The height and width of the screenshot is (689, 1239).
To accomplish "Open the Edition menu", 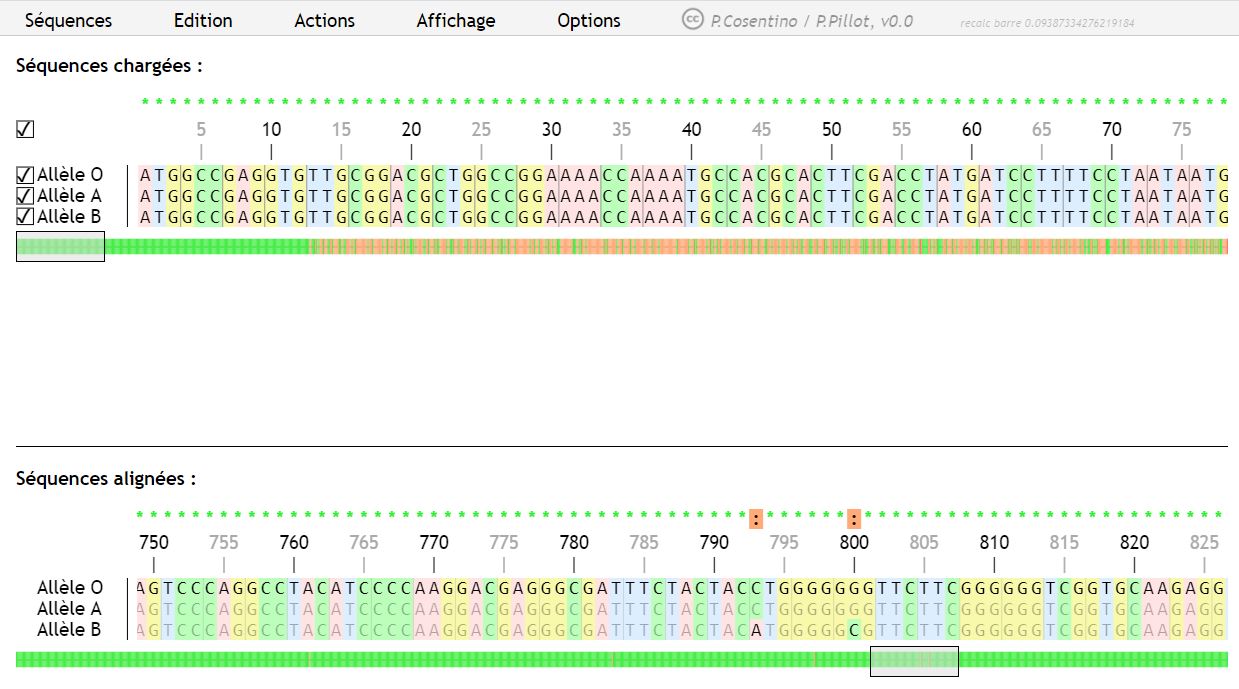I will pyautogui.click(x=203, y=20).
